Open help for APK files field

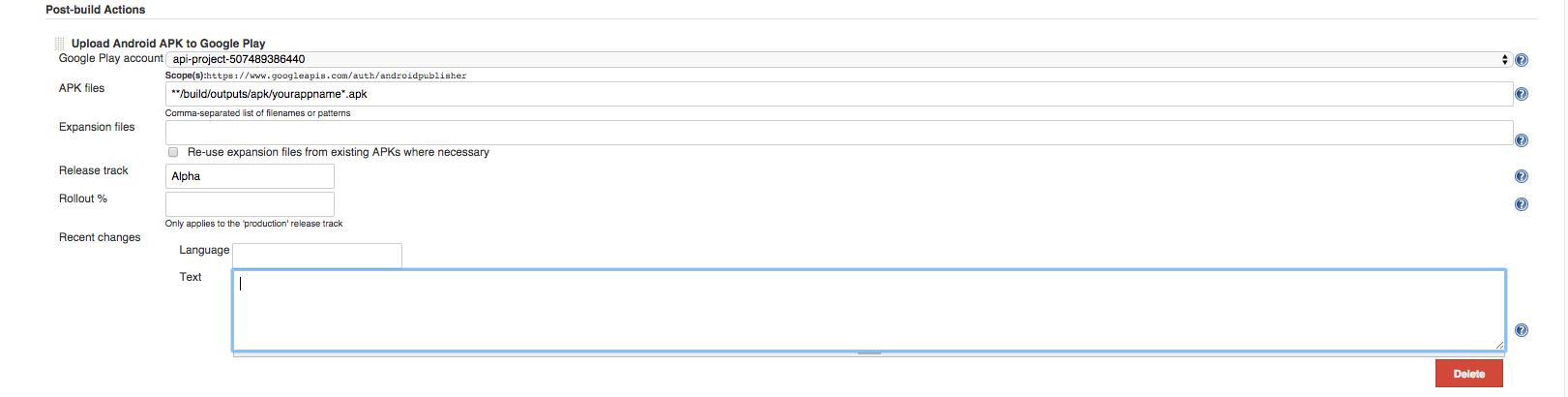pos(1521,94)
